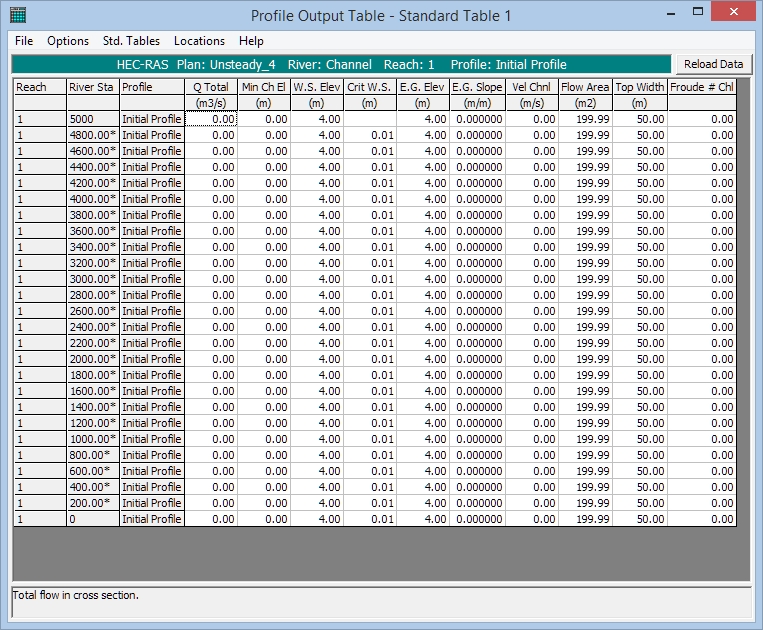Click Crit W.S. 0.01 in station 4800.00* row
763x630 pixels.
370,135
